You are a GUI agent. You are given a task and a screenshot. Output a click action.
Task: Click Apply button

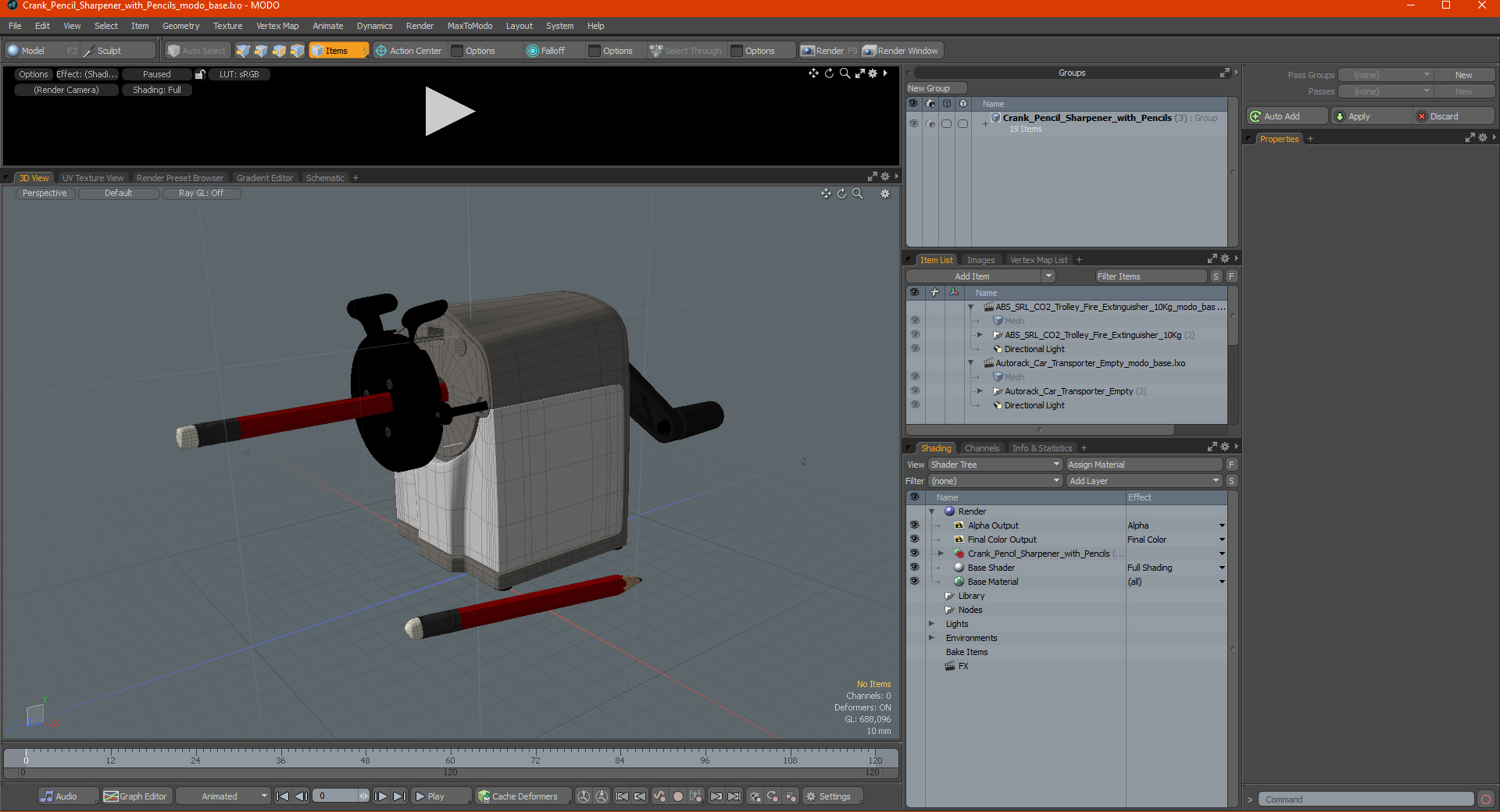(x=1371, y=116)
